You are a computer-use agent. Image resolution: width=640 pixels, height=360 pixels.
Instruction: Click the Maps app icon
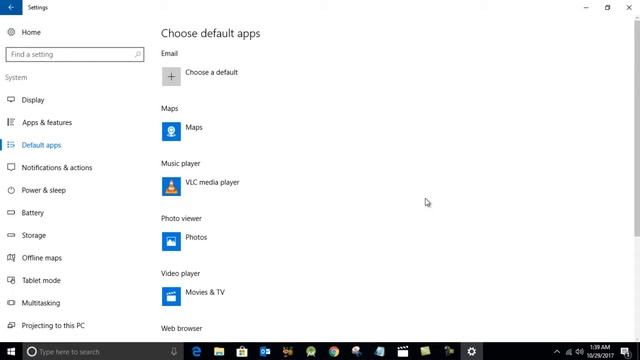pos(171,131)
